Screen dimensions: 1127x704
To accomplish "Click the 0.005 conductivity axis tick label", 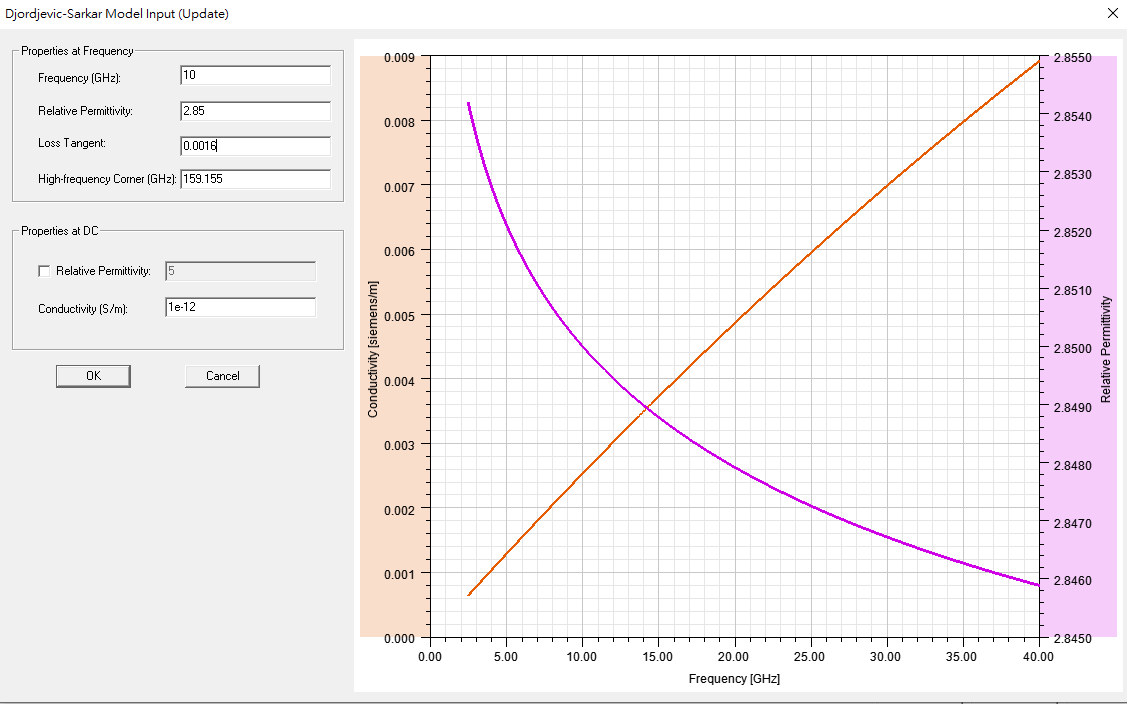I will (399, 316).
